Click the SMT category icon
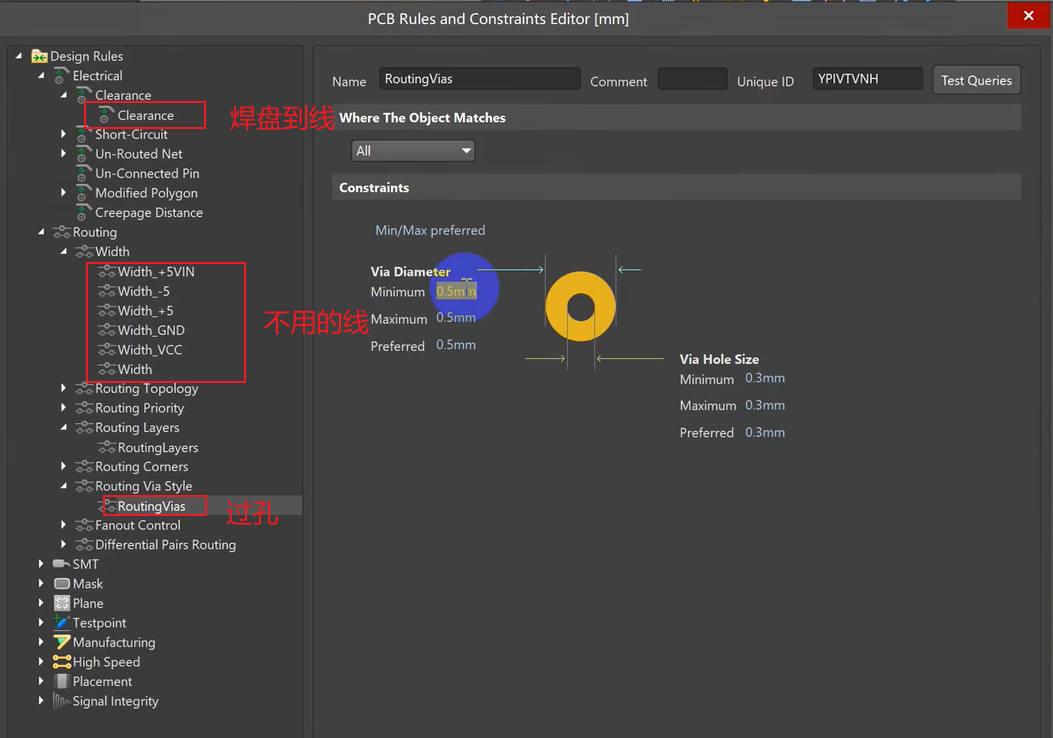1053x738 pixels. pyautogui.click(x=62, y=564)
